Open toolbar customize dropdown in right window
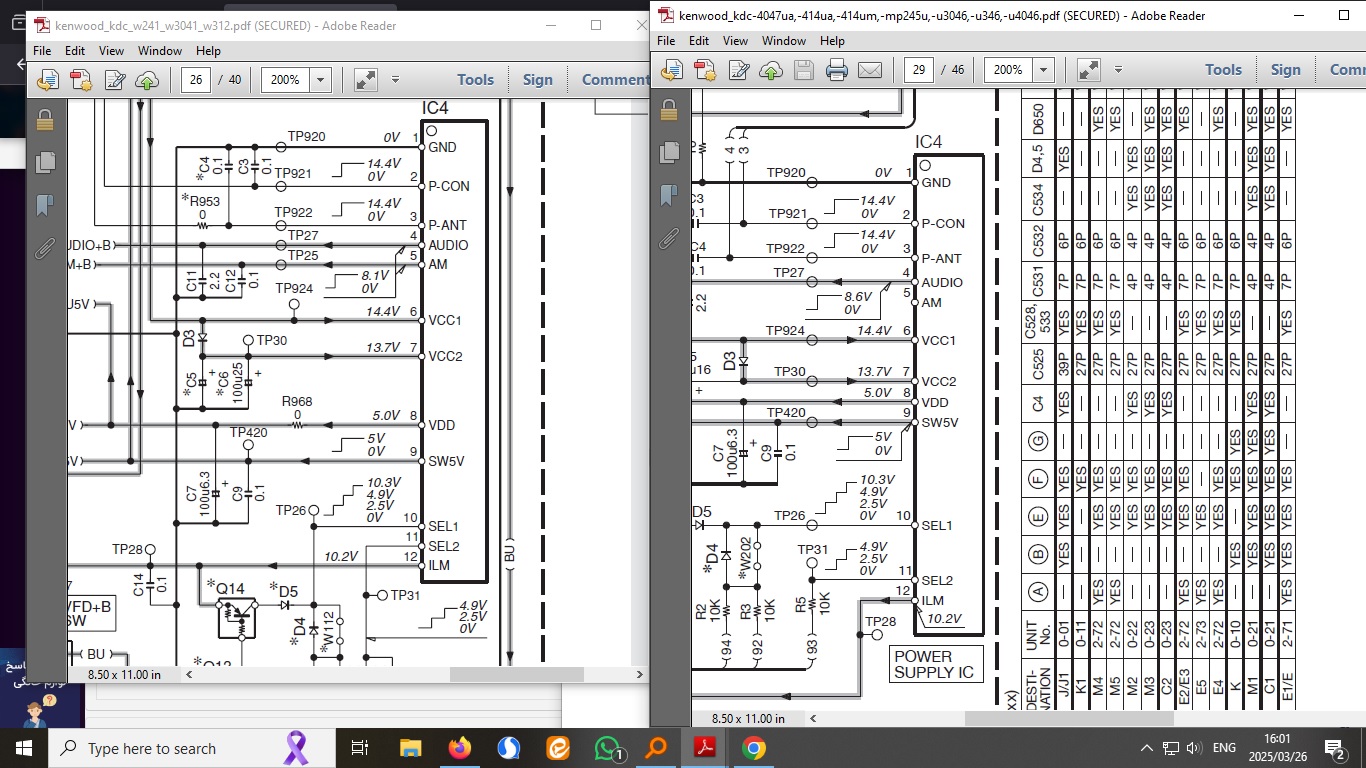Screen dimensions: 1366x768 tap(1118, 70)
